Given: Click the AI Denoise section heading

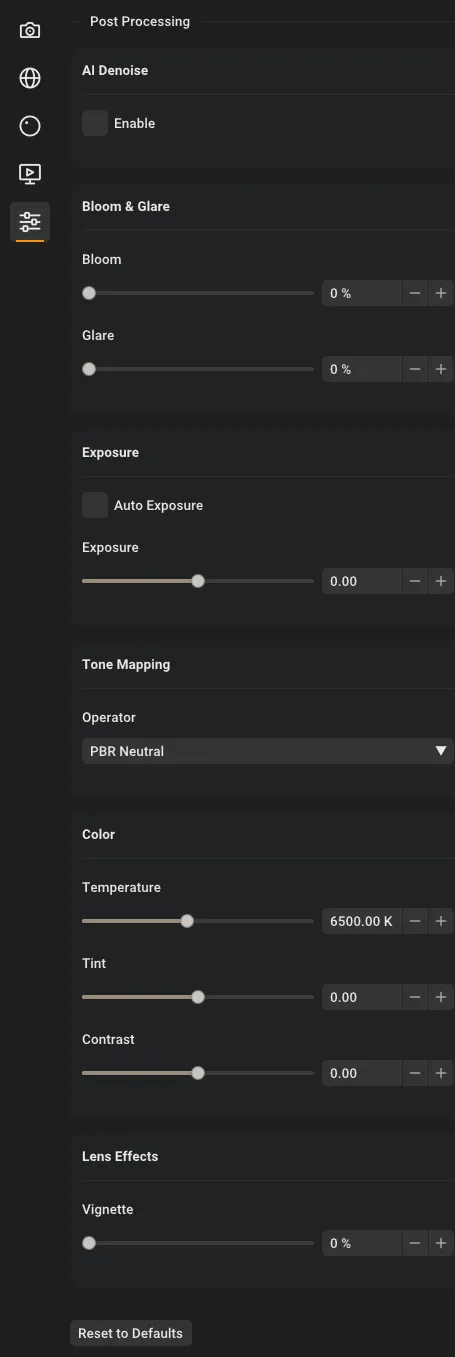Looking at the screenshot, I should (115, 71).
